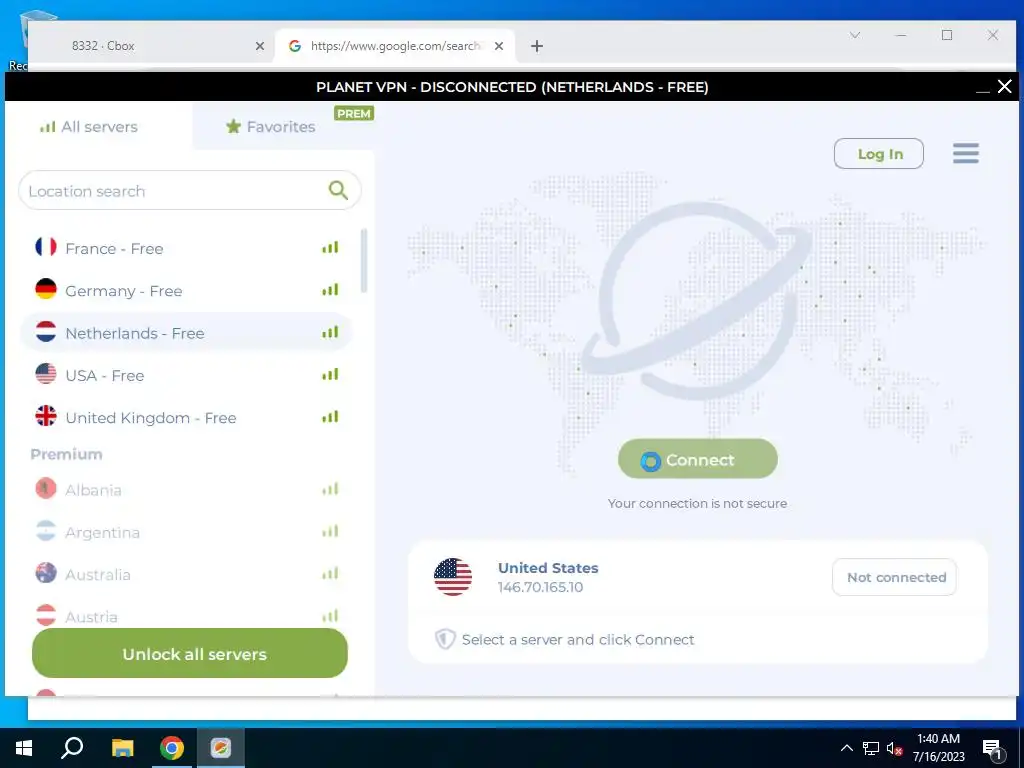The width and height of the screenshot is (1024, 768).
Task: Select United Kingdom - Free server
Action: pos(187,417)
